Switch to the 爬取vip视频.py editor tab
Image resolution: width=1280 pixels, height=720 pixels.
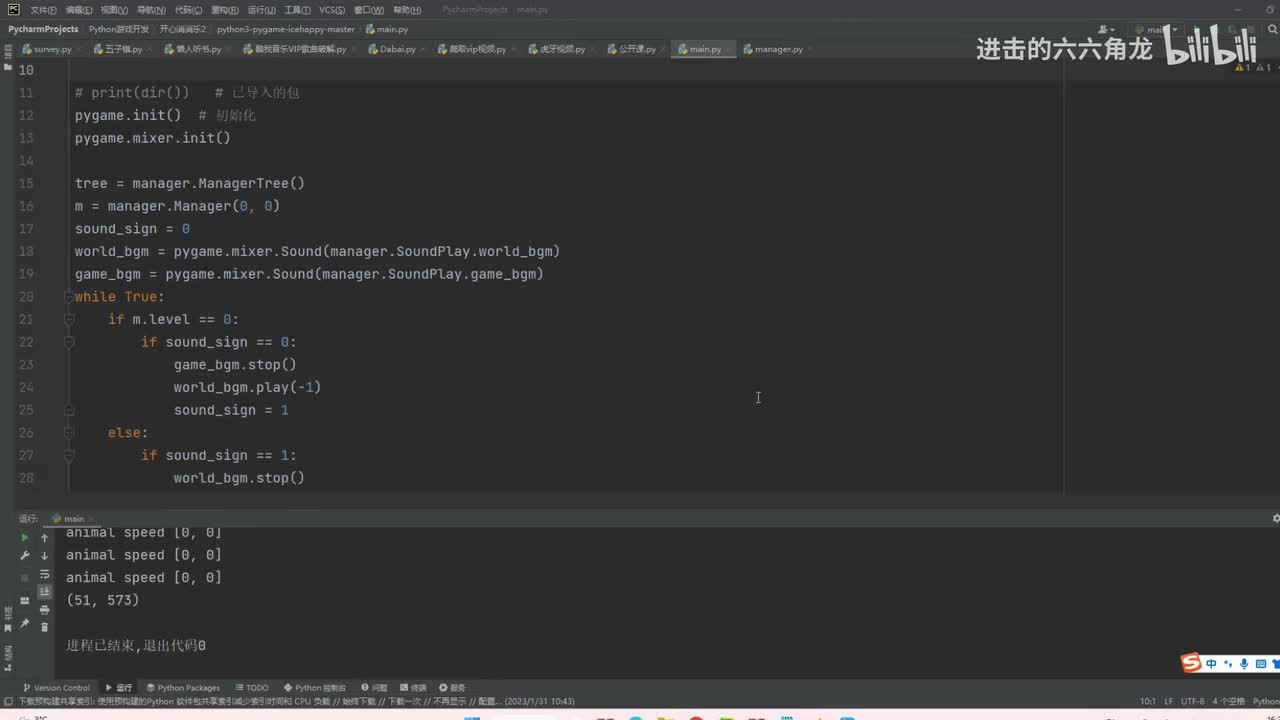477,49
